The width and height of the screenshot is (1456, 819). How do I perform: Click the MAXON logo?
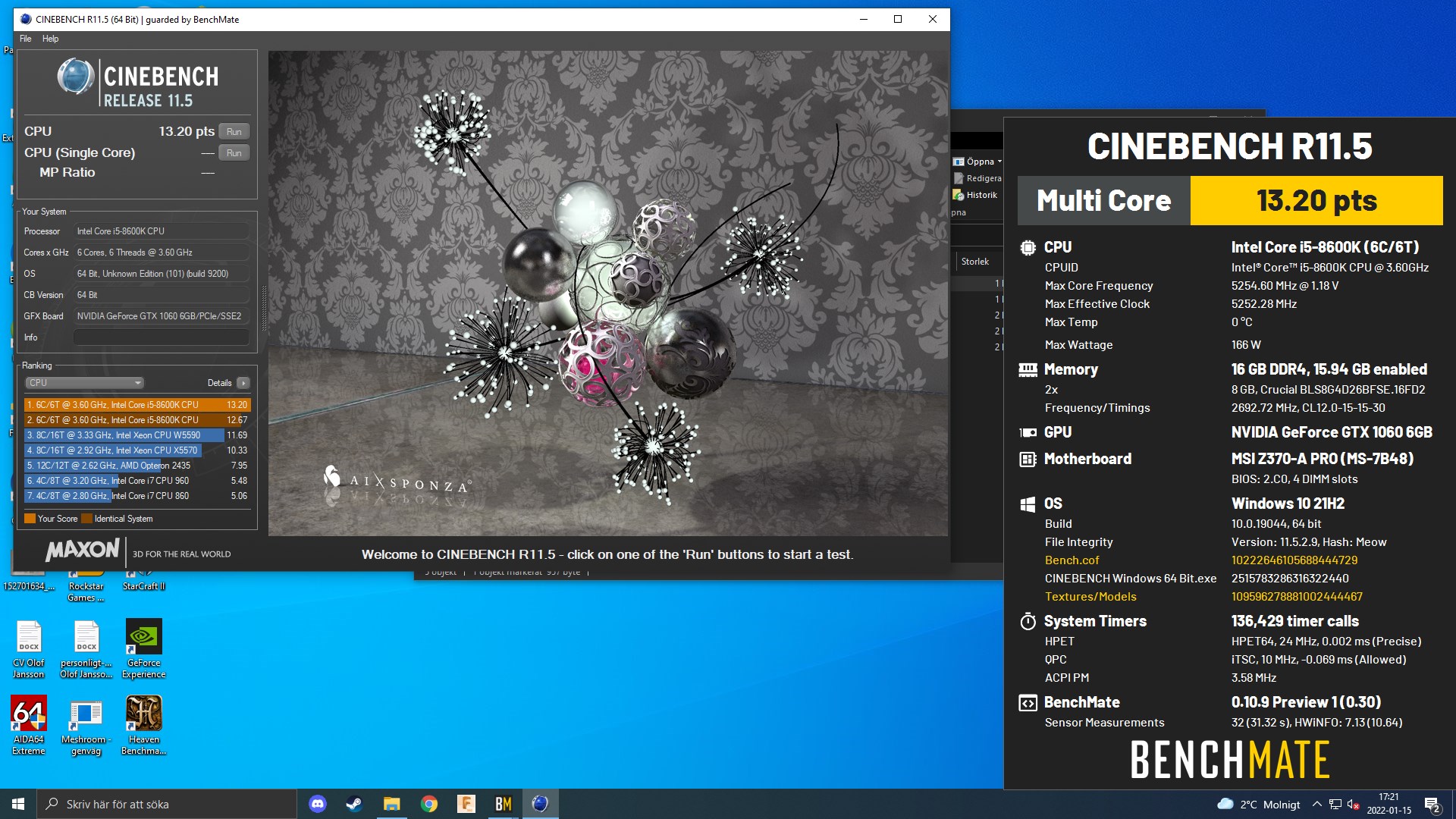tap(83, 551)
